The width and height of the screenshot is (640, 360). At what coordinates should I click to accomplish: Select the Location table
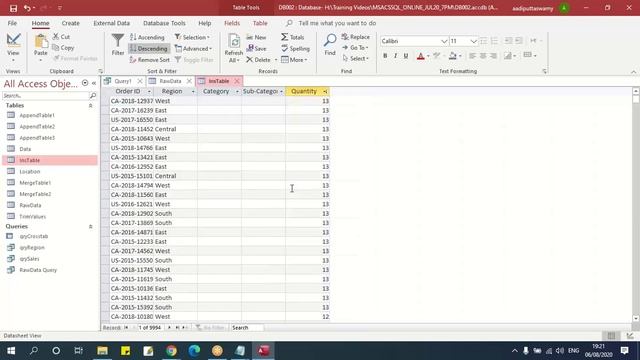tap(30, 172)
